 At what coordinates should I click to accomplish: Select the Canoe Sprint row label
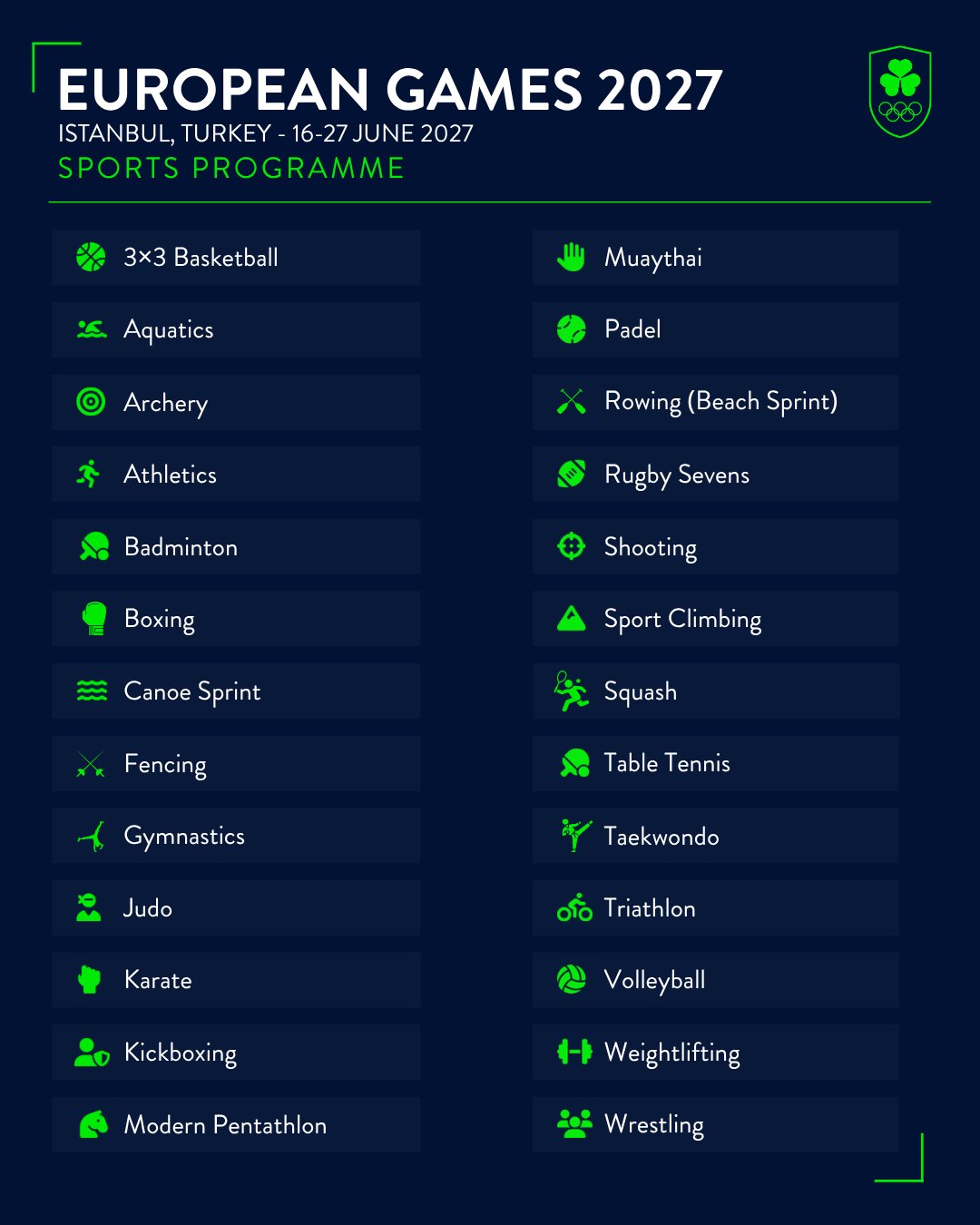click(x=192, y=691)
